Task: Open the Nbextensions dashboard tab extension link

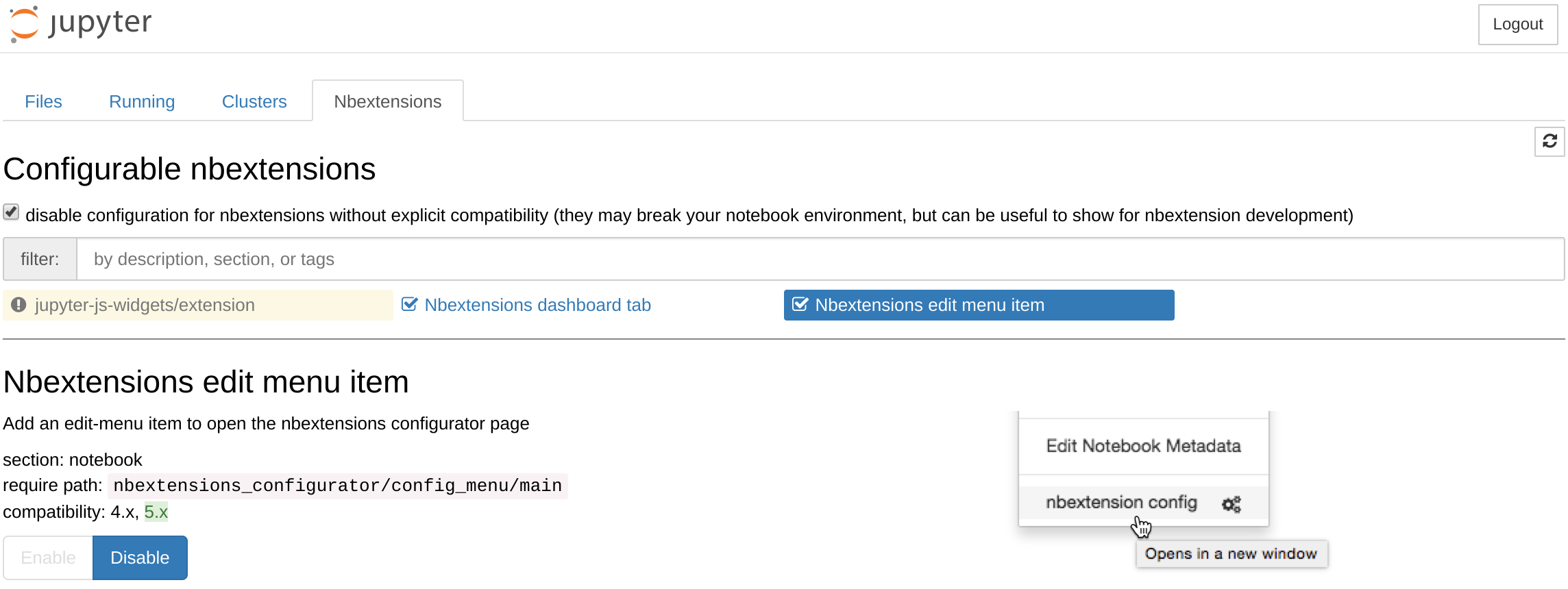Action: click(537, 305)
